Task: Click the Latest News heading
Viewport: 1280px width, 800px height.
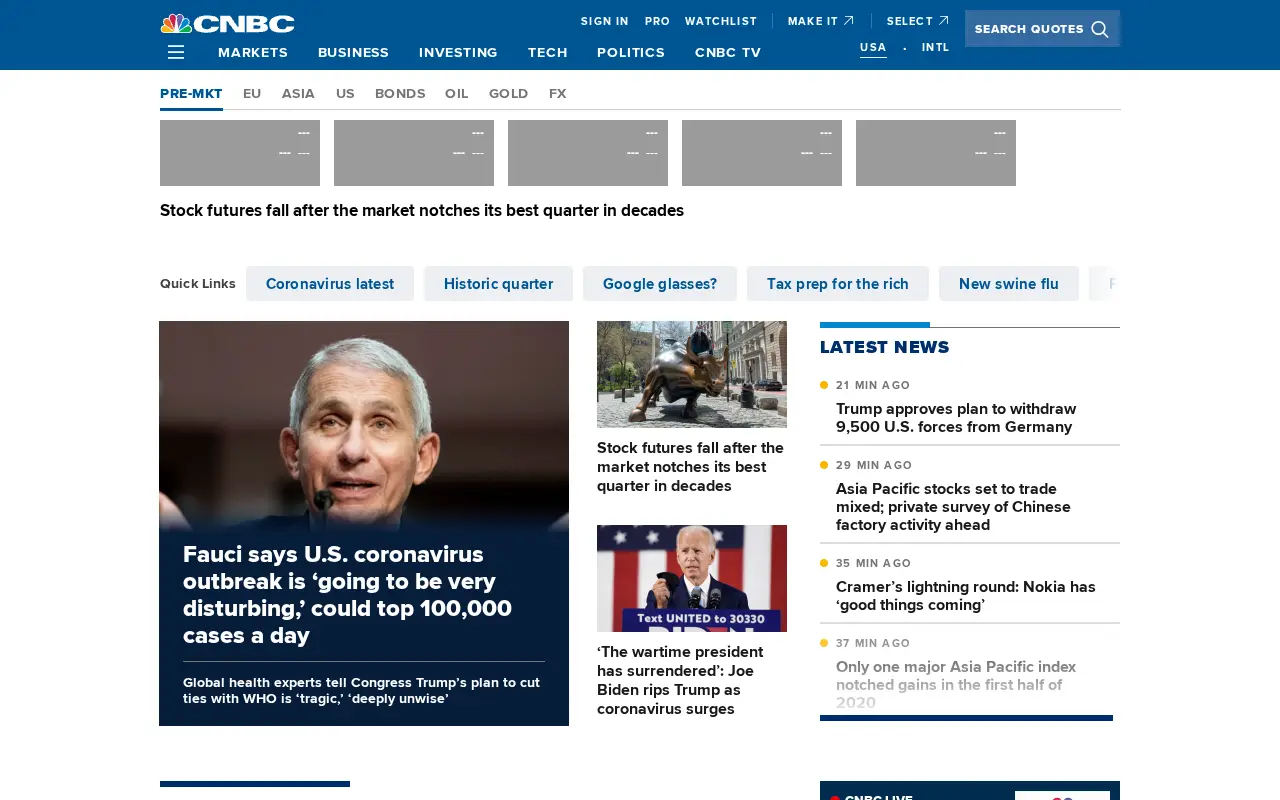Action: (x=885, y=347)
